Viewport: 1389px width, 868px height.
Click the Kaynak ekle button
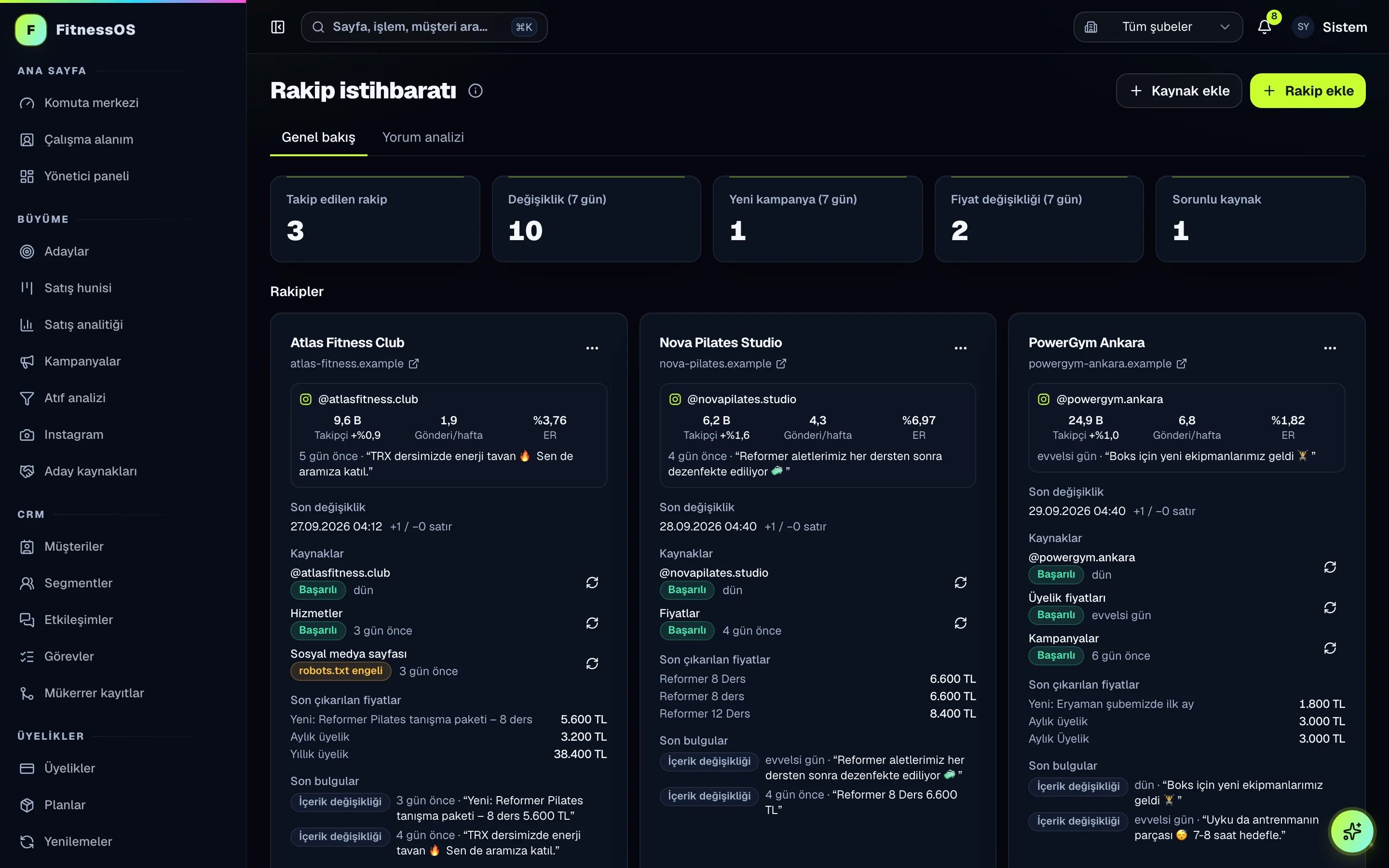[1178, 91]
